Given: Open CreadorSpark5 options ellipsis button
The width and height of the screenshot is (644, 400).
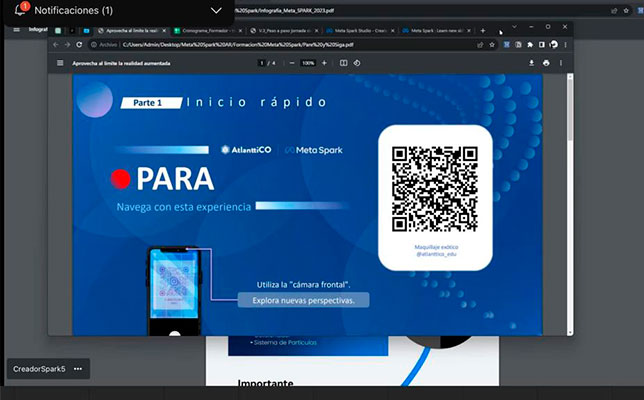Looking at the screenshot, I should click(x=77, y=369).
